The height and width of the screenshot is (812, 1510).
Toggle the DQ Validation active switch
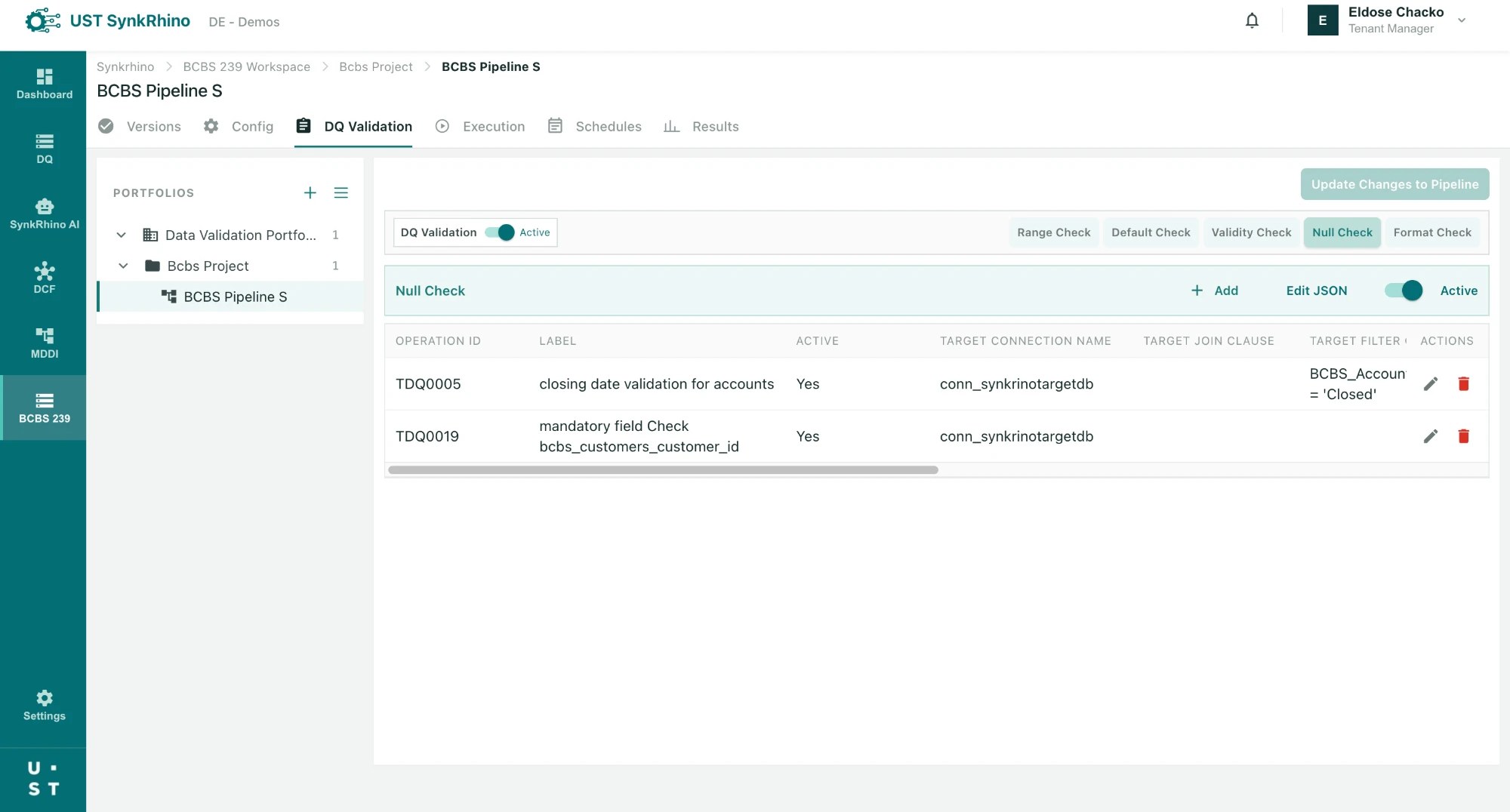(x=500, y=232)
